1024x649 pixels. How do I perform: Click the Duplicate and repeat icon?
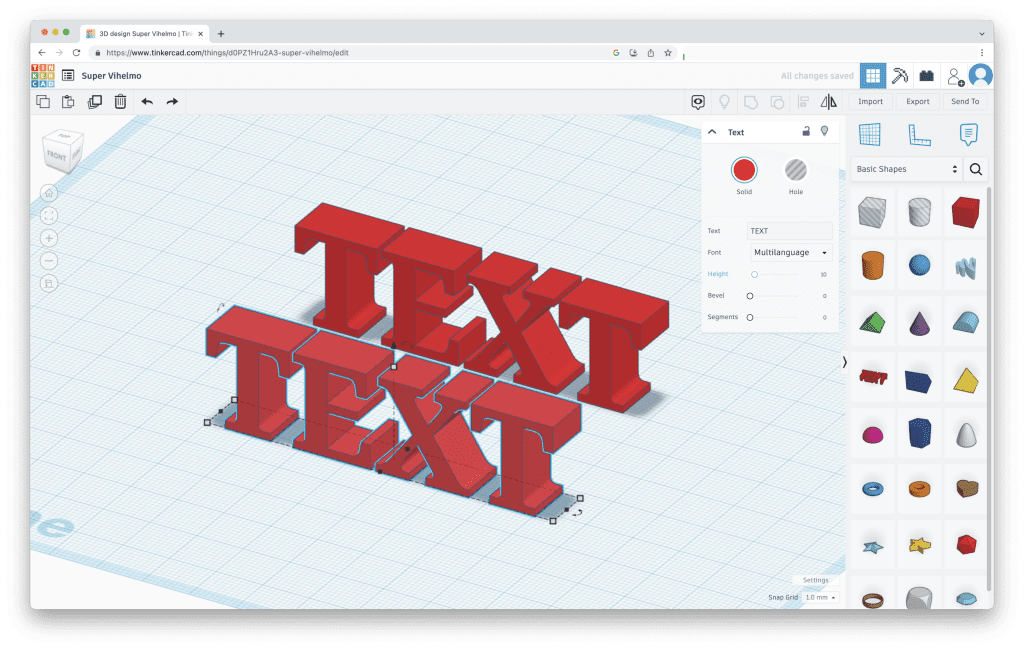point(94,101)
